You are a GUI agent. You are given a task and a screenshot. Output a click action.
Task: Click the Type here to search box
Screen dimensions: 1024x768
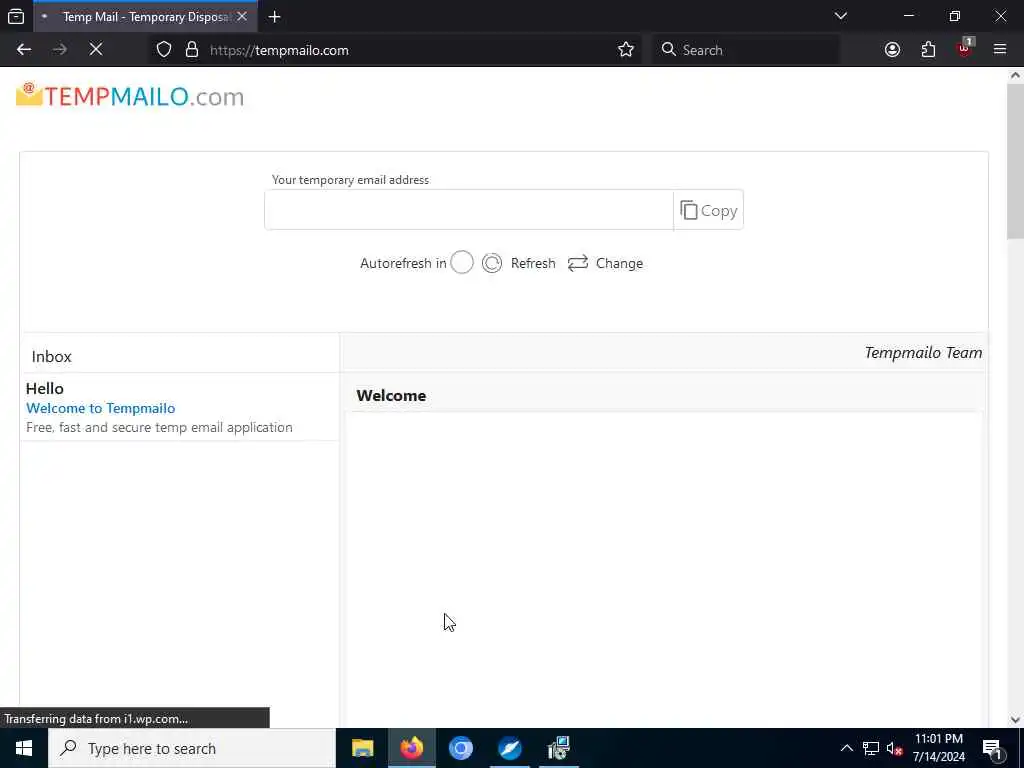coord(192,748)
